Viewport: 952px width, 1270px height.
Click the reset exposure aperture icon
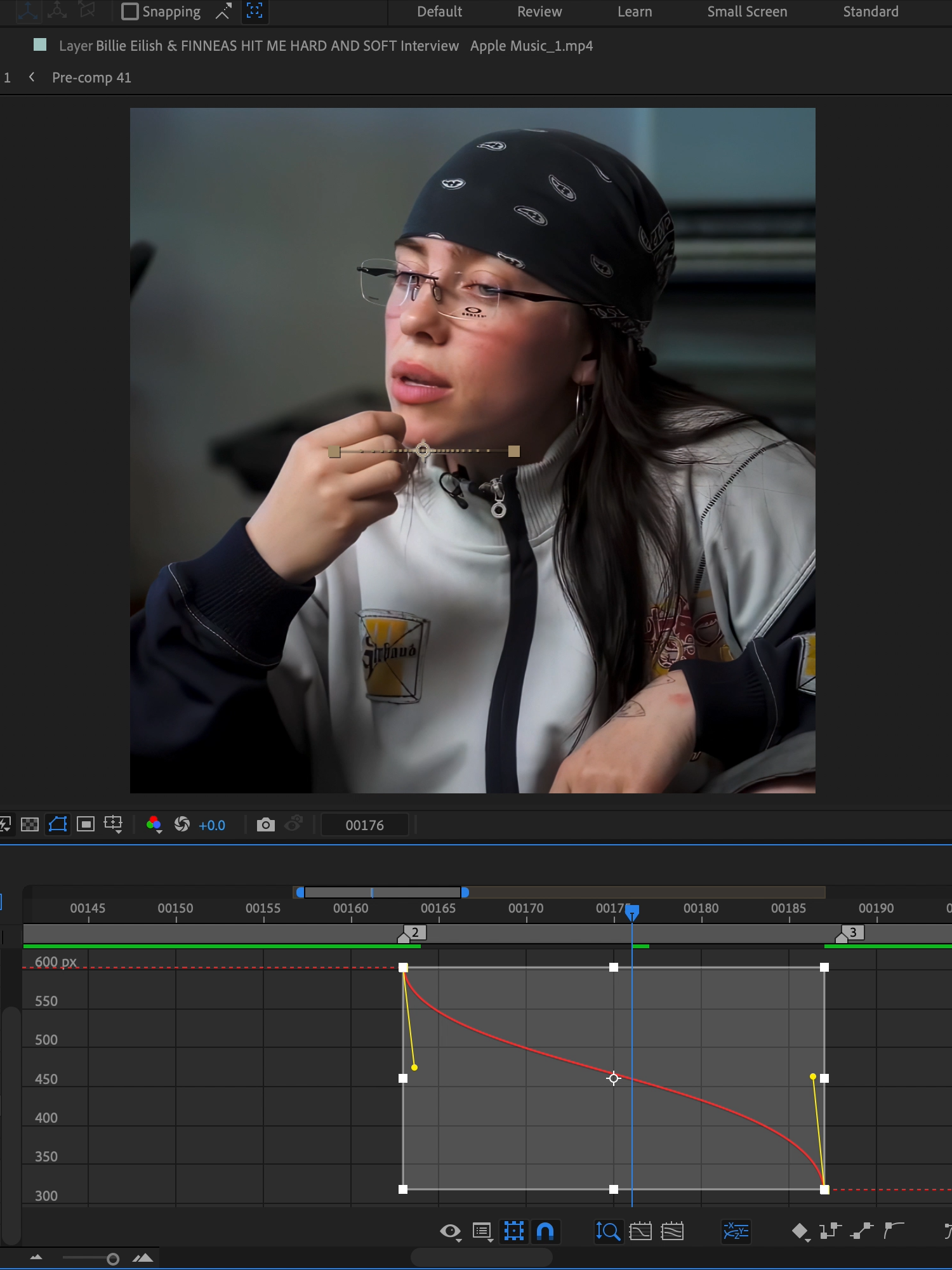(x=182, y=824)
